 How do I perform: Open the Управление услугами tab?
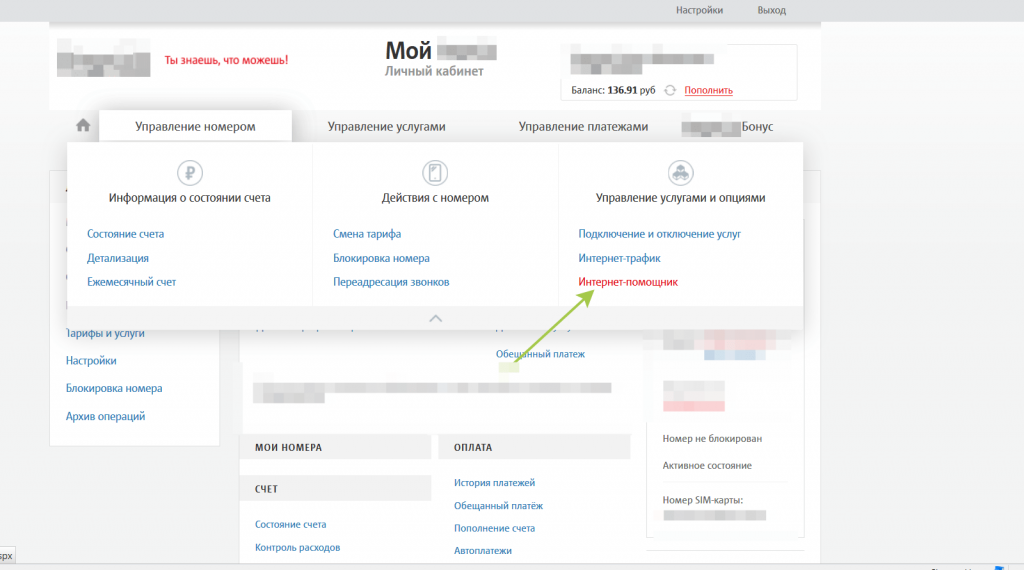click(386, 127)
